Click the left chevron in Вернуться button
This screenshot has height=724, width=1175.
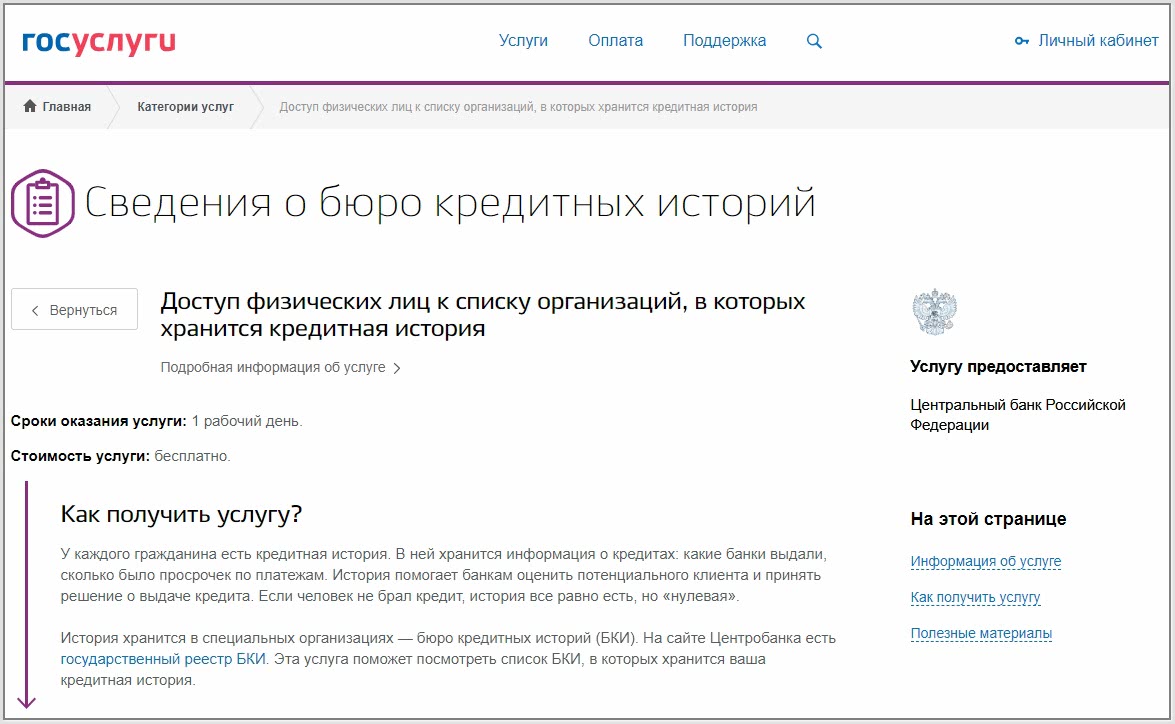(x=36, y=311)
